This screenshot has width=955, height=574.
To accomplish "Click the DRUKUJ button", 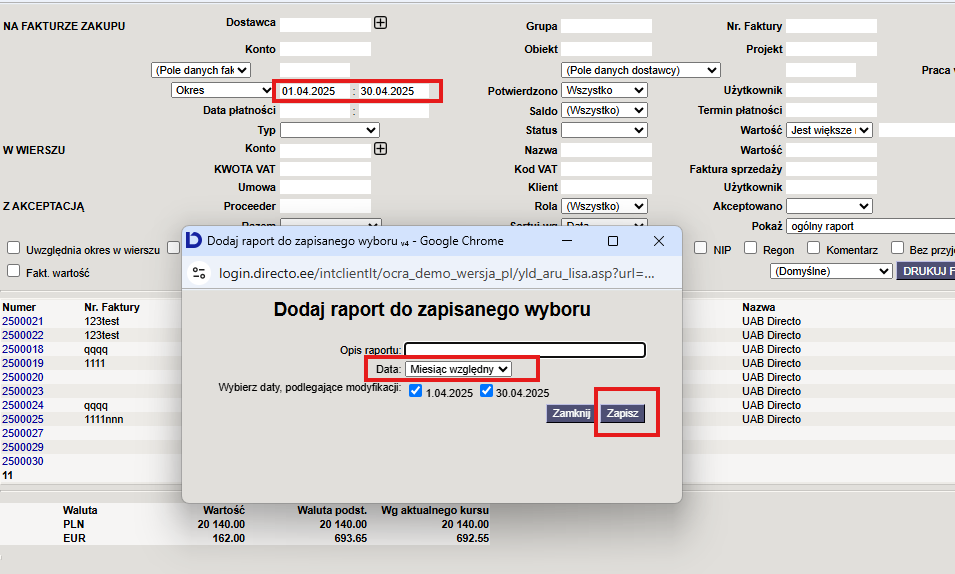I will click(x=926, y=271).
